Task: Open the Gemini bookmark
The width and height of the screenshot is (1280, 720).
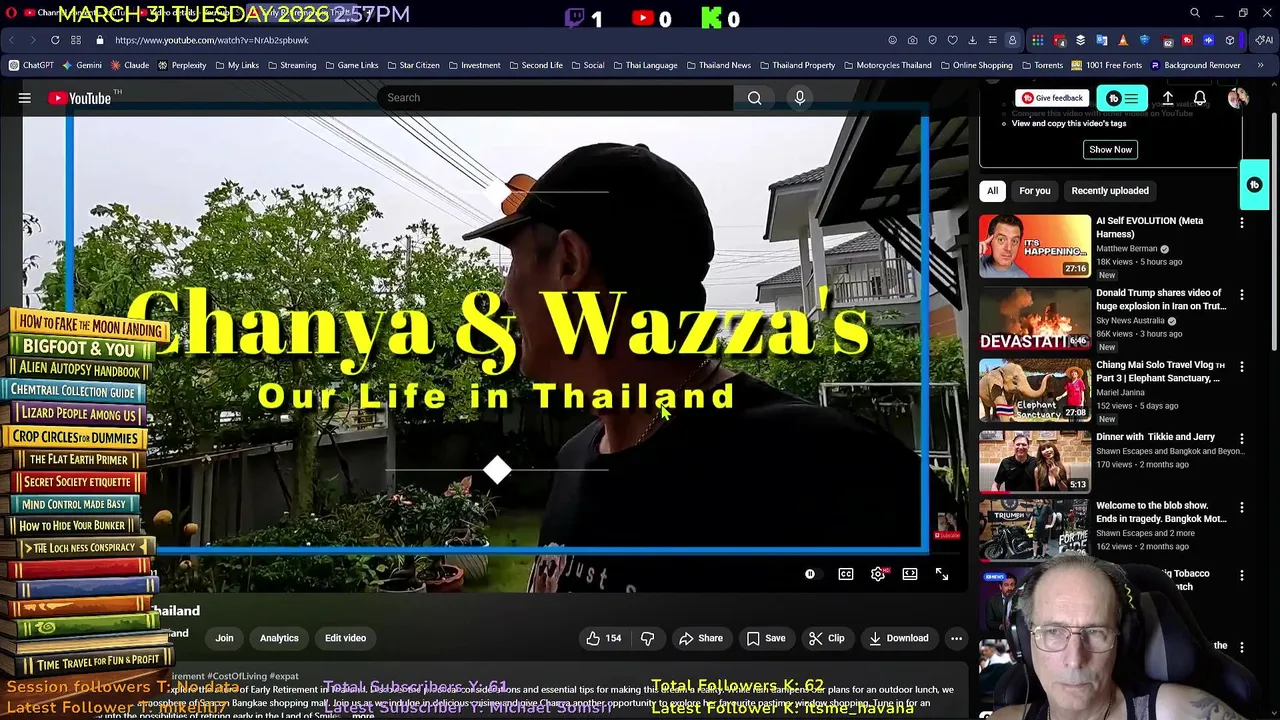Action: (82, 65)
